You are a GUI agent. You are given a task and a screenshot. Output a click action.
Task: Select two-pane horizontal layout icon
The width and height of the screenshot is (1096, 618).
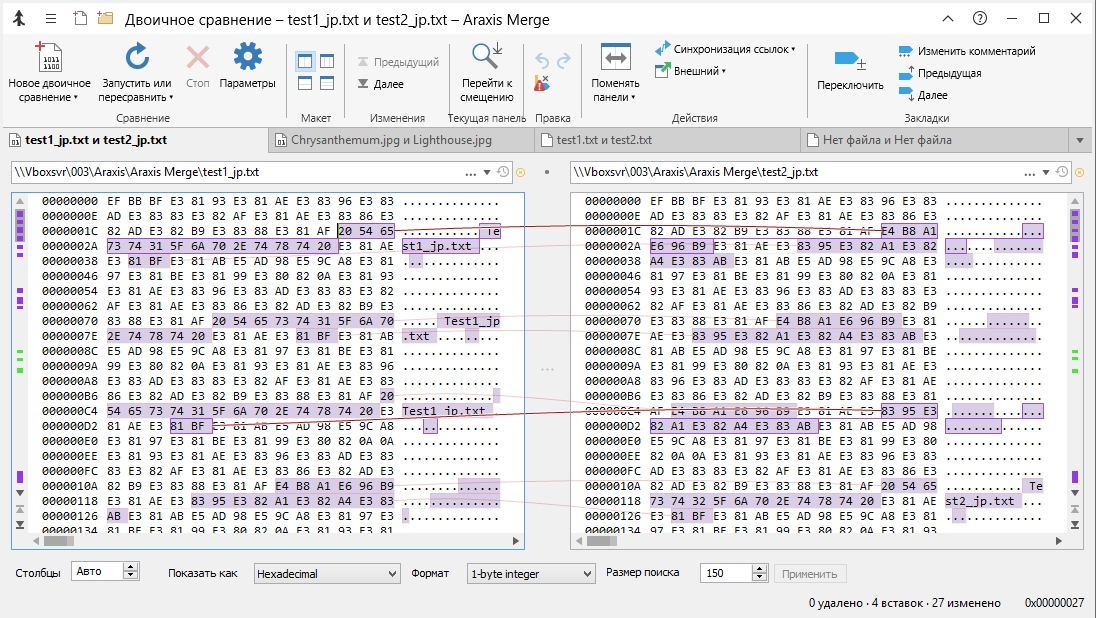pyautogui.click(x=305, y=83)
